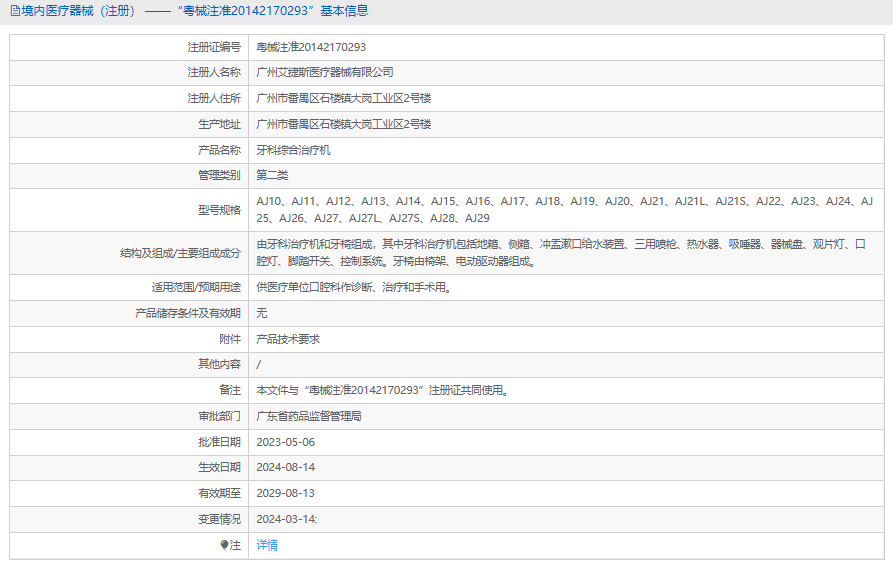The width and height of the screenshot is (893, 566).
Task: Click the 产品储存条件及有效期 label
Action: tap(188, 313)
